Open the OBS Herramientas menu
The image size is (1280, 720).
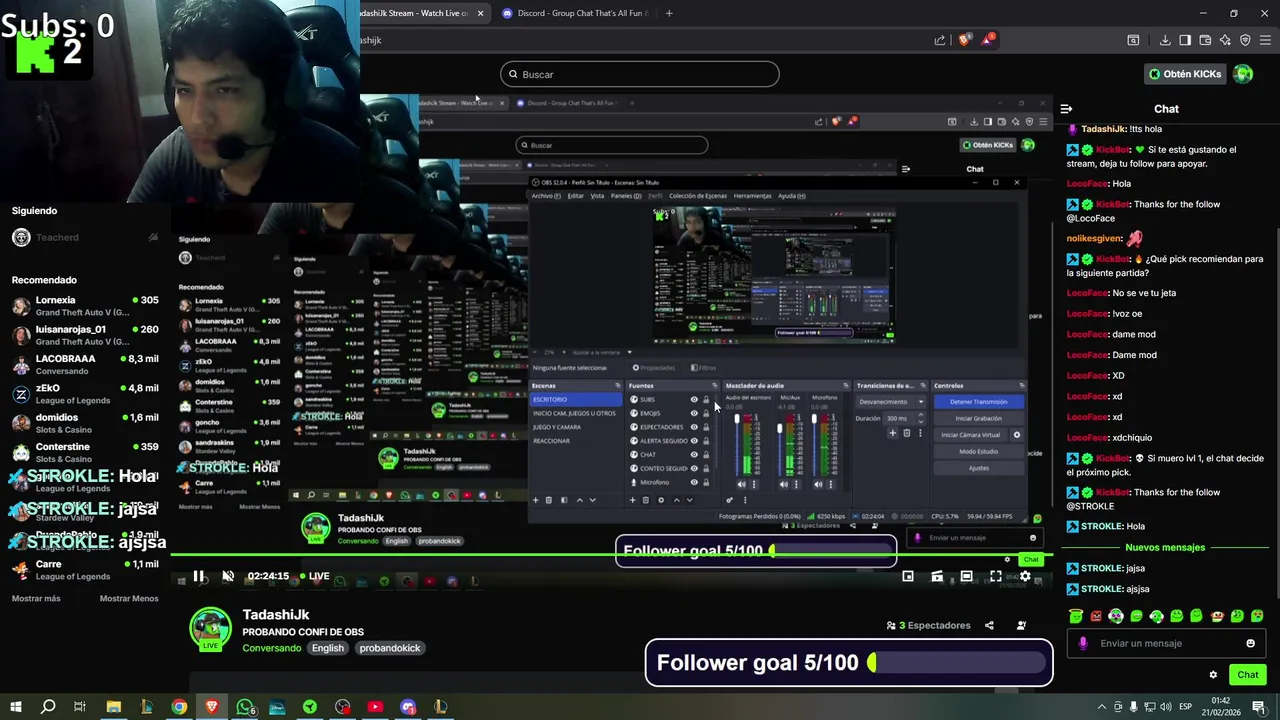[x=752, y=196]
